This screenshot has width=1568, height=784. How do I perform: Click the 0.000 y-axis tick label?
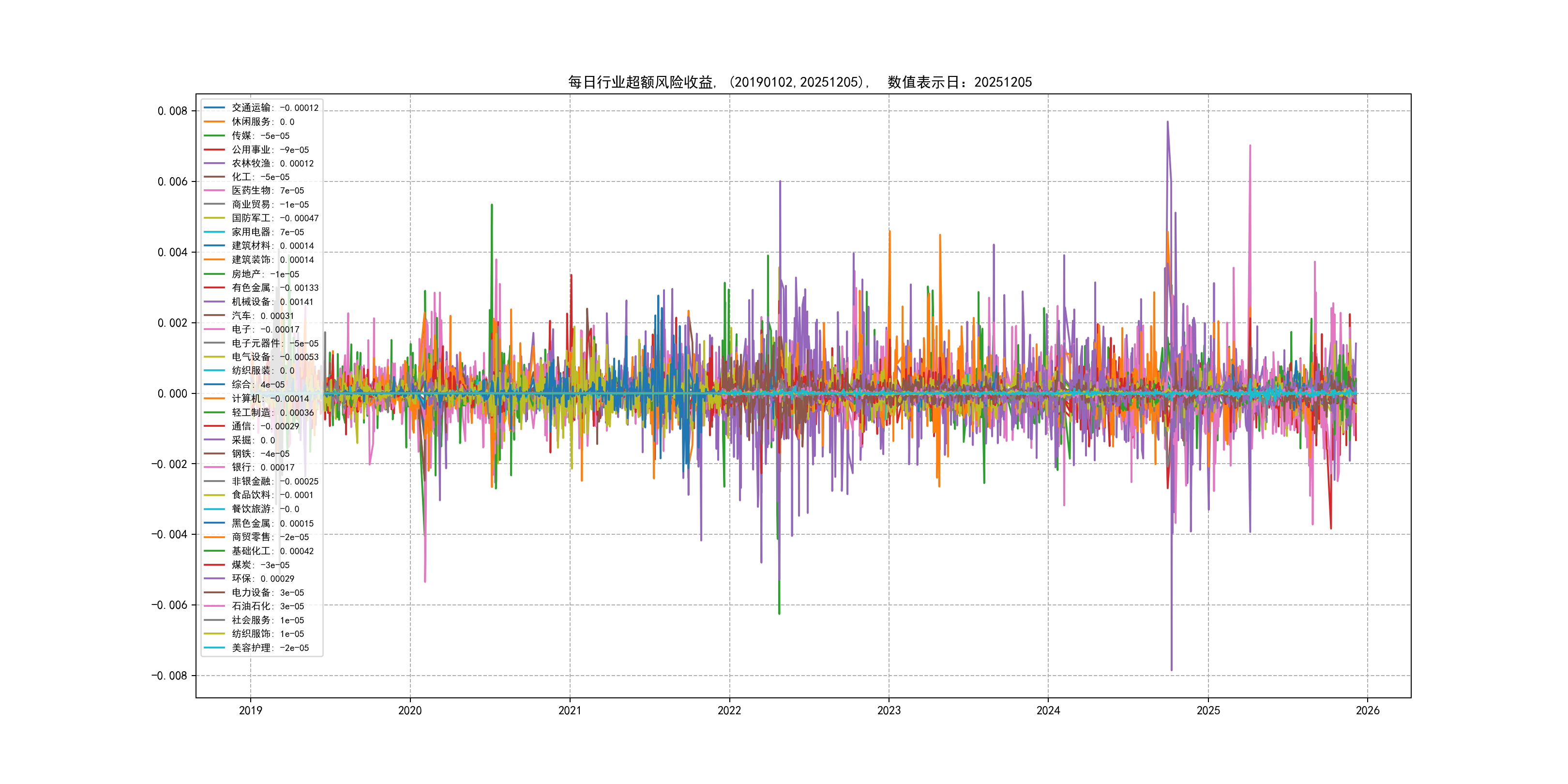point(172,394)
